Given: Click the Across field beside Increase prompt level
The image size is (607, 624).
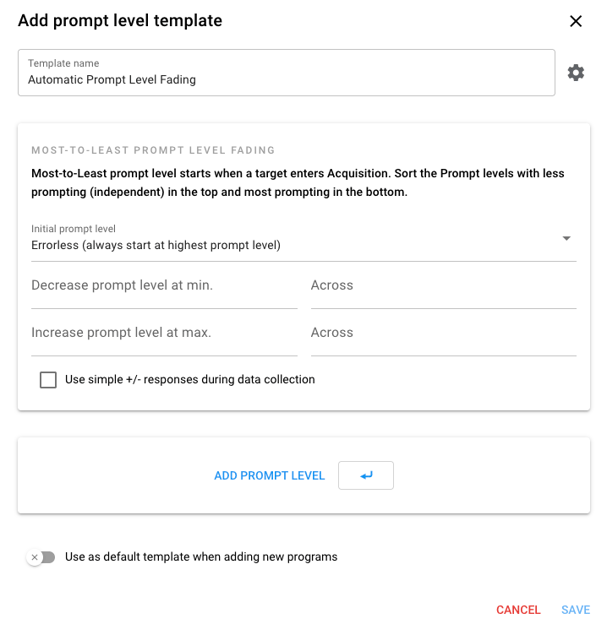Looking at the screenshot, I should point(443,333).
